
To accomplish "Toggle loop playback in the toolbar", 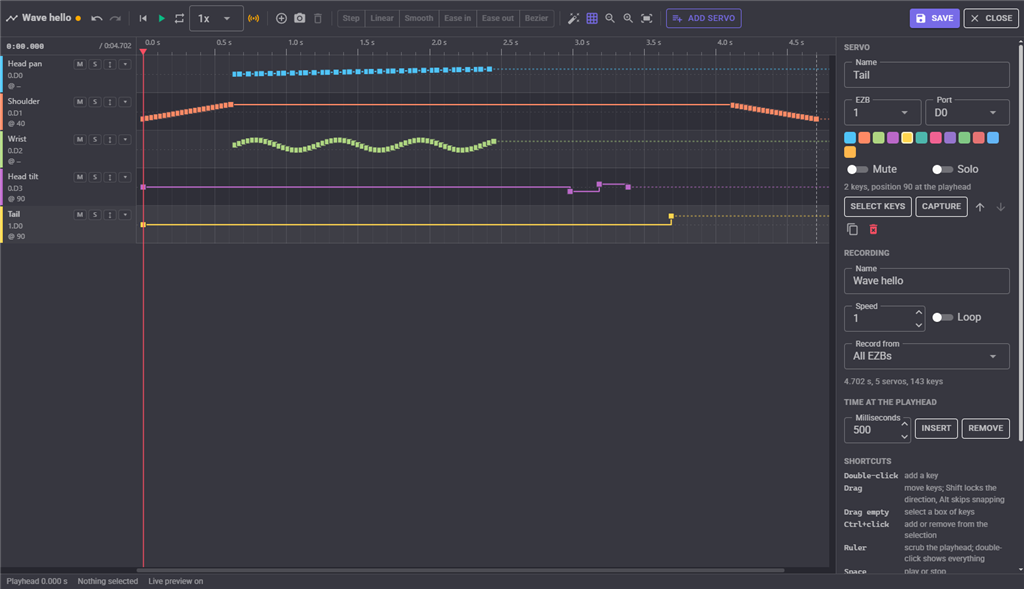I will click(180, 18).
